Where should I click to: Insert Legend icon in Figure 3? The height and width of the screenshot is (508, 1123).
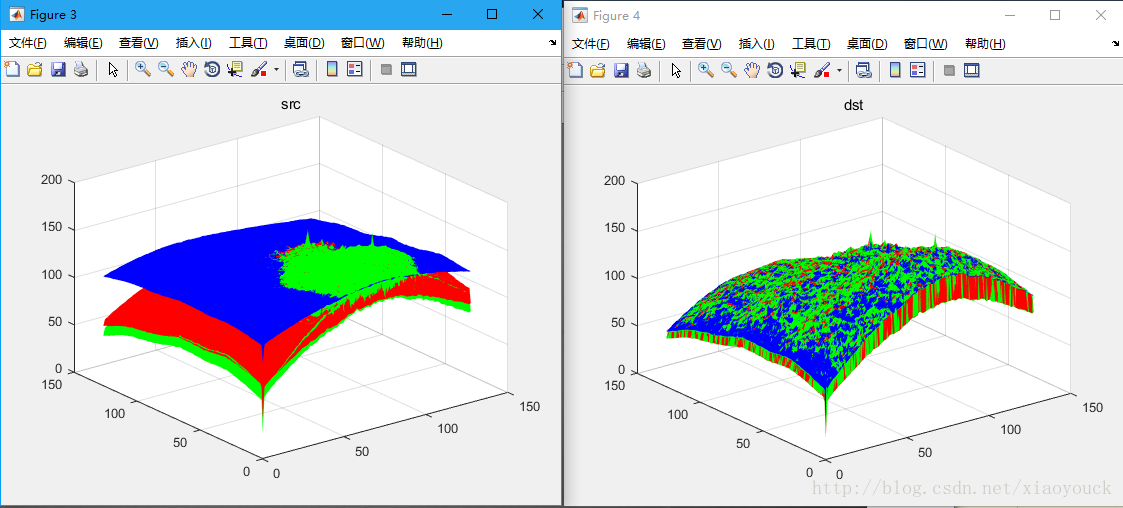(355, 70)
